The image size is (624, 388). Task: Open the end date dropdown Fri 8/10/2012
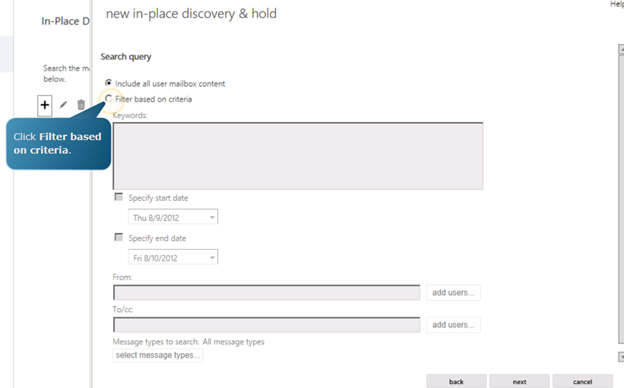(x=173, y=257)
